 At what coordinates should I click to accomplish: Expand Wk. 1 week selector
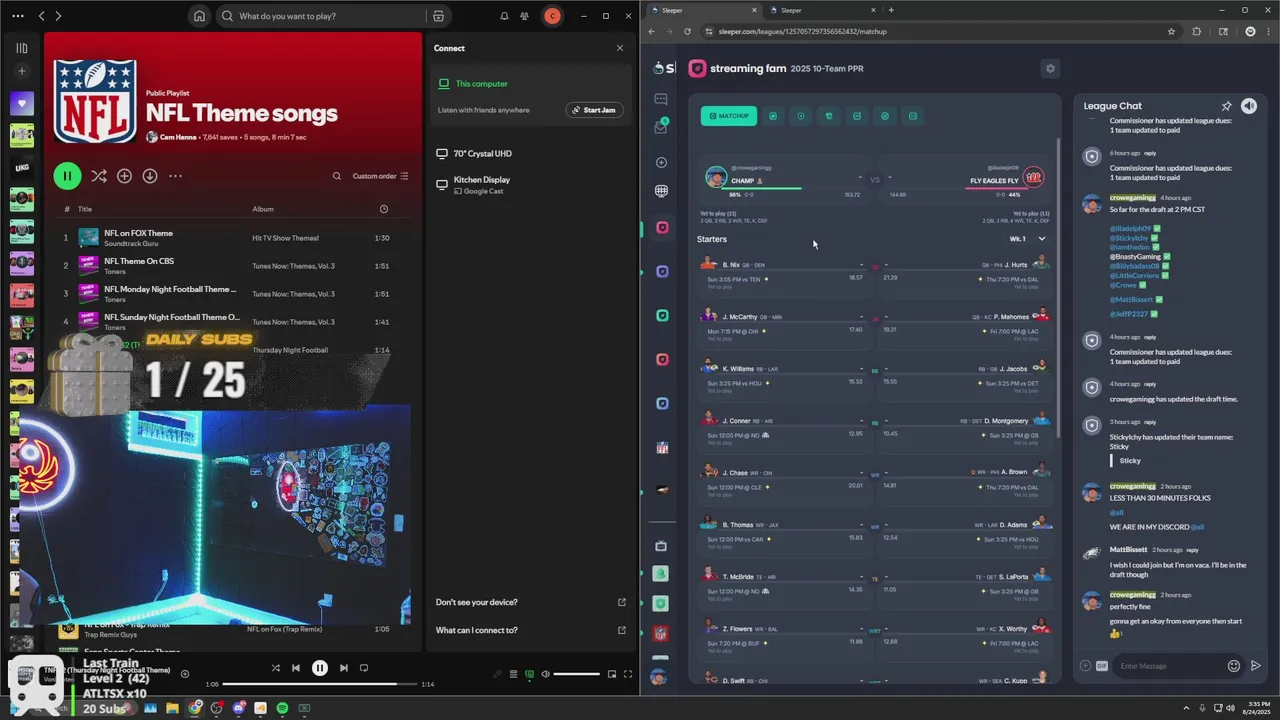point(1027,239)
